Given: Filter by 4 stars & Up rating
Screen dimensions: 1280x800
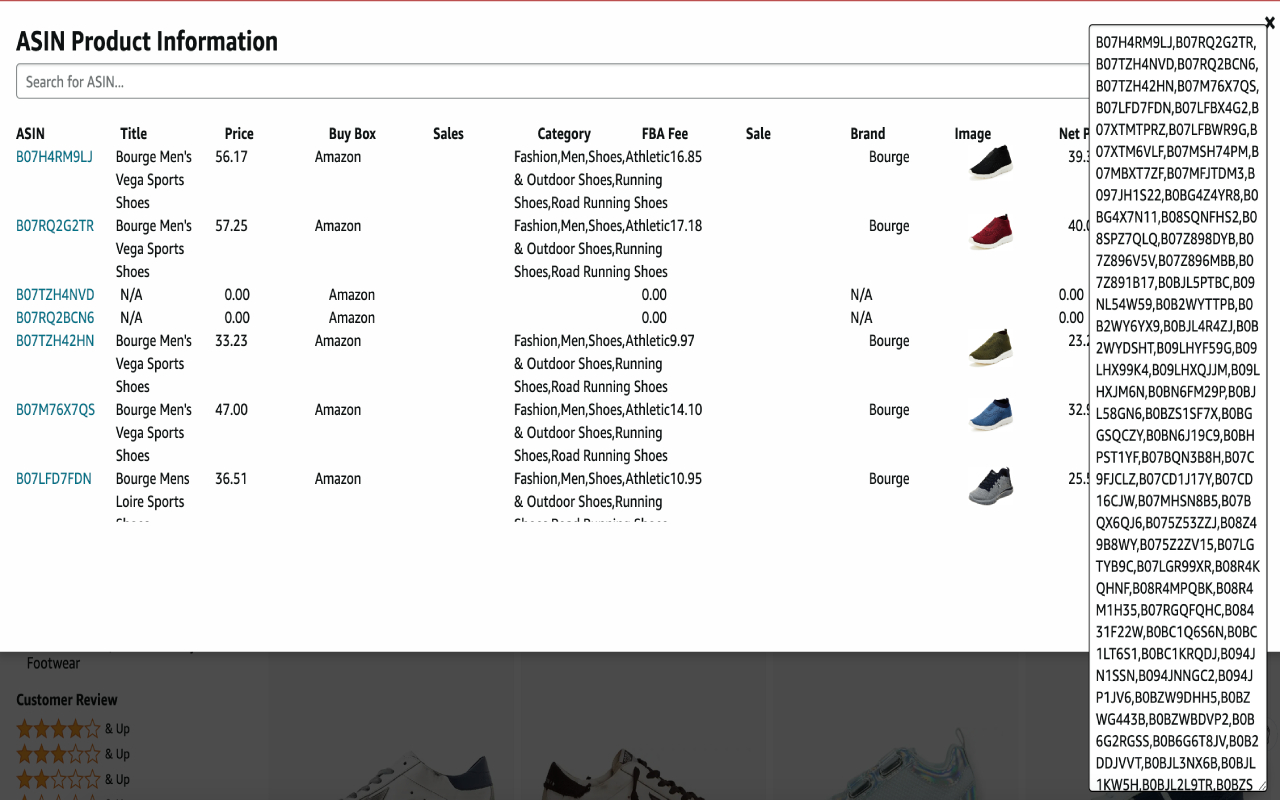Looking at the screenshot, I should point(73,729).
